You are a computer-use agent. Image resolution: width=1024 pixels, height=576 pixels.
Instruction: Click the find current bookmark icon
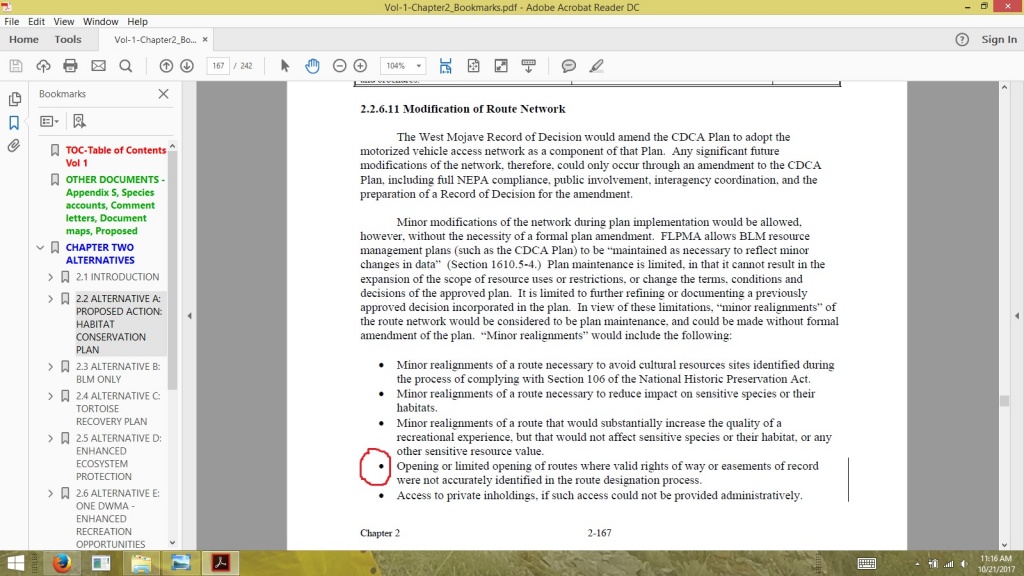pyautogui.click(x=79, y=121)
